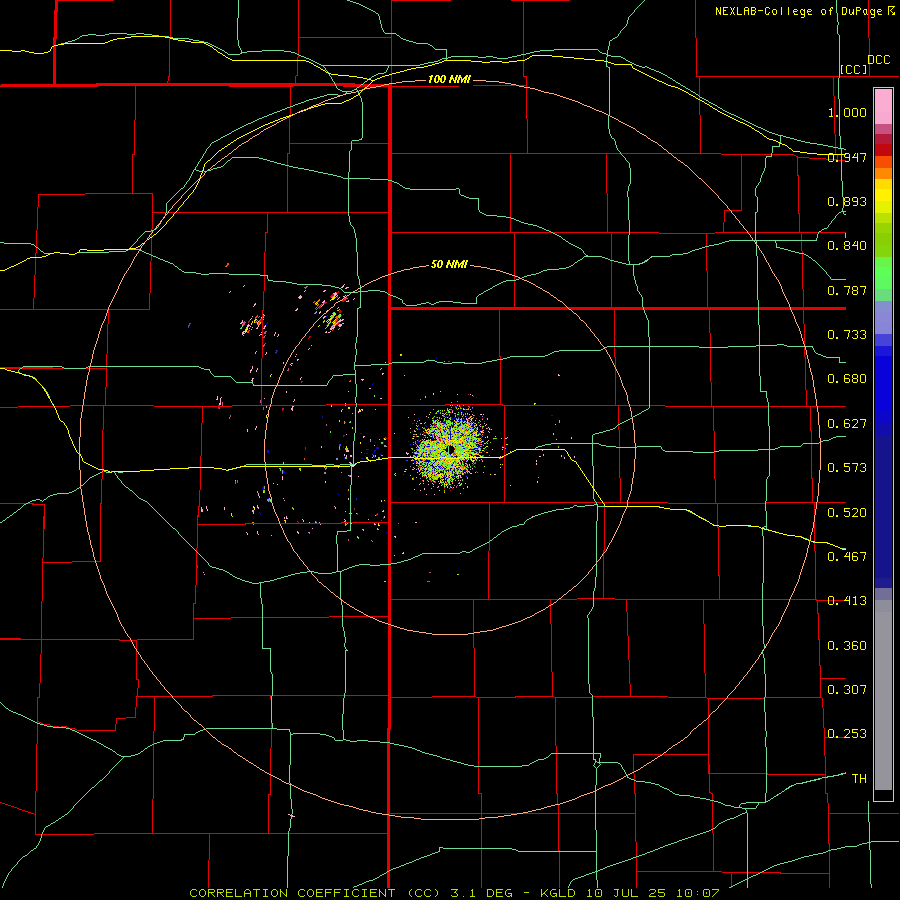Viewport: 900px width, 900px height.
Task: Click the 0.520 color scale value
Action: (847, 512)
